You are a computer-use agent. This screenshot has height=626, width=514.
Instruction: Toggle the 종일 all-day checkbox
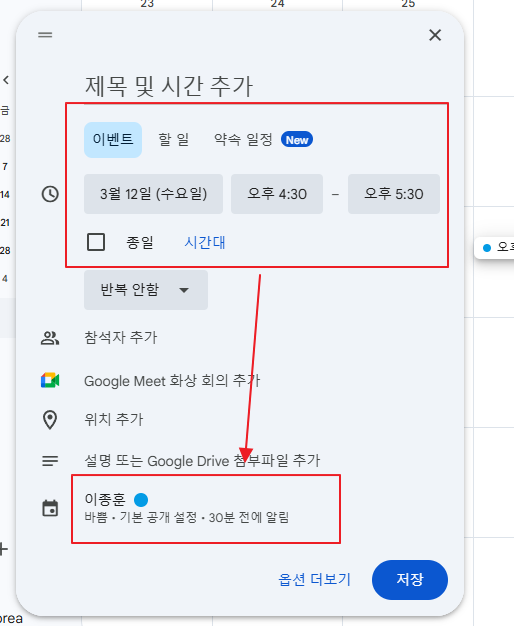[x=96, y=242]
